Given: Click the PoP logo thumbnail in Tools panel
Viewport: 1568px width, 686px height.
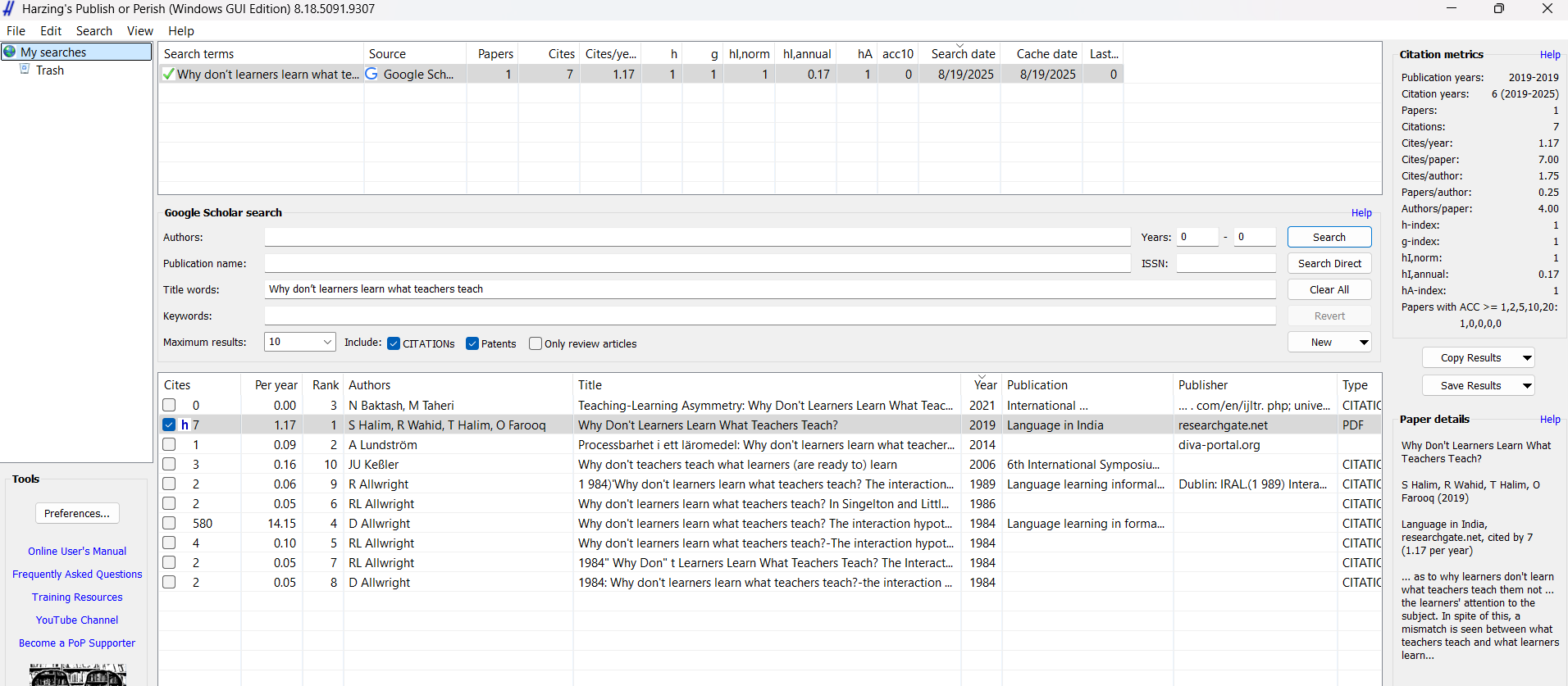Looking at the screenshot, I should click(x=77, y=675).
